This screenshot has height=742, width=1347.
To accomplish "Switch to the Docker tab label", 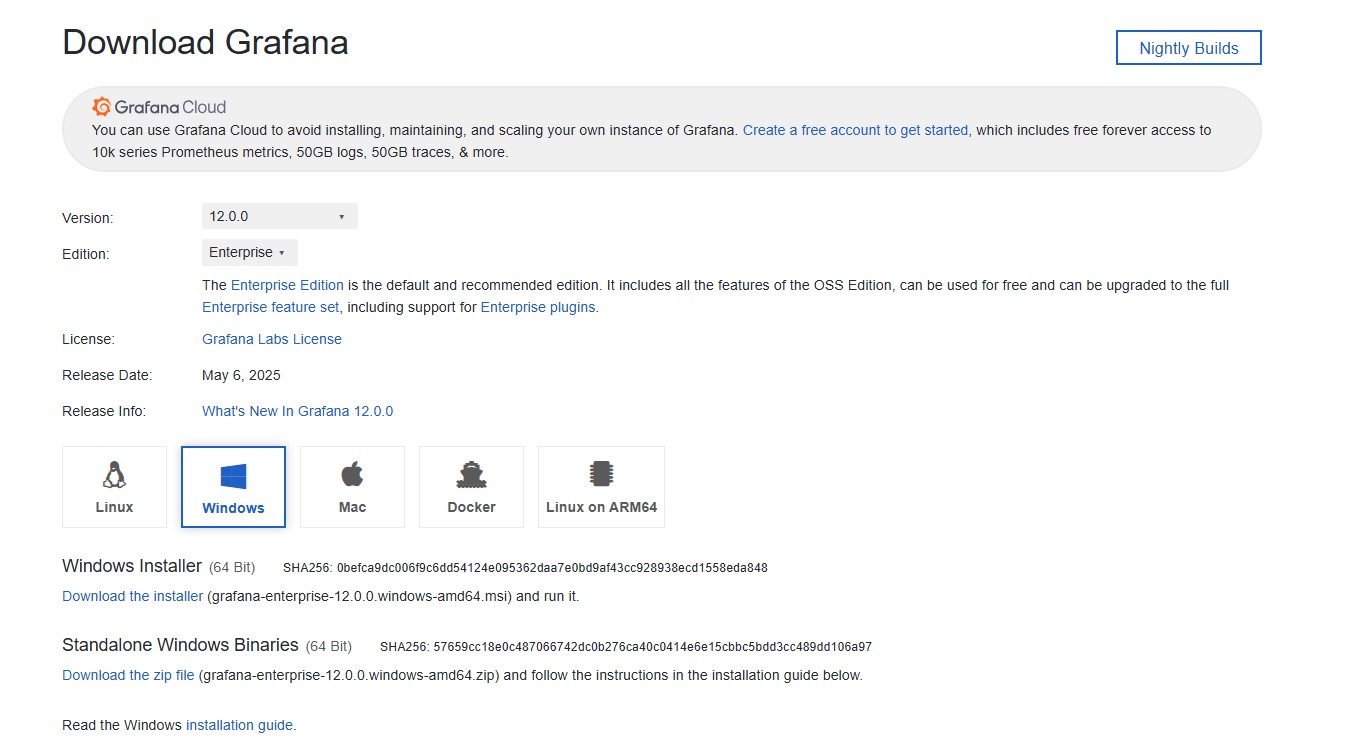I will click(471, 507).
